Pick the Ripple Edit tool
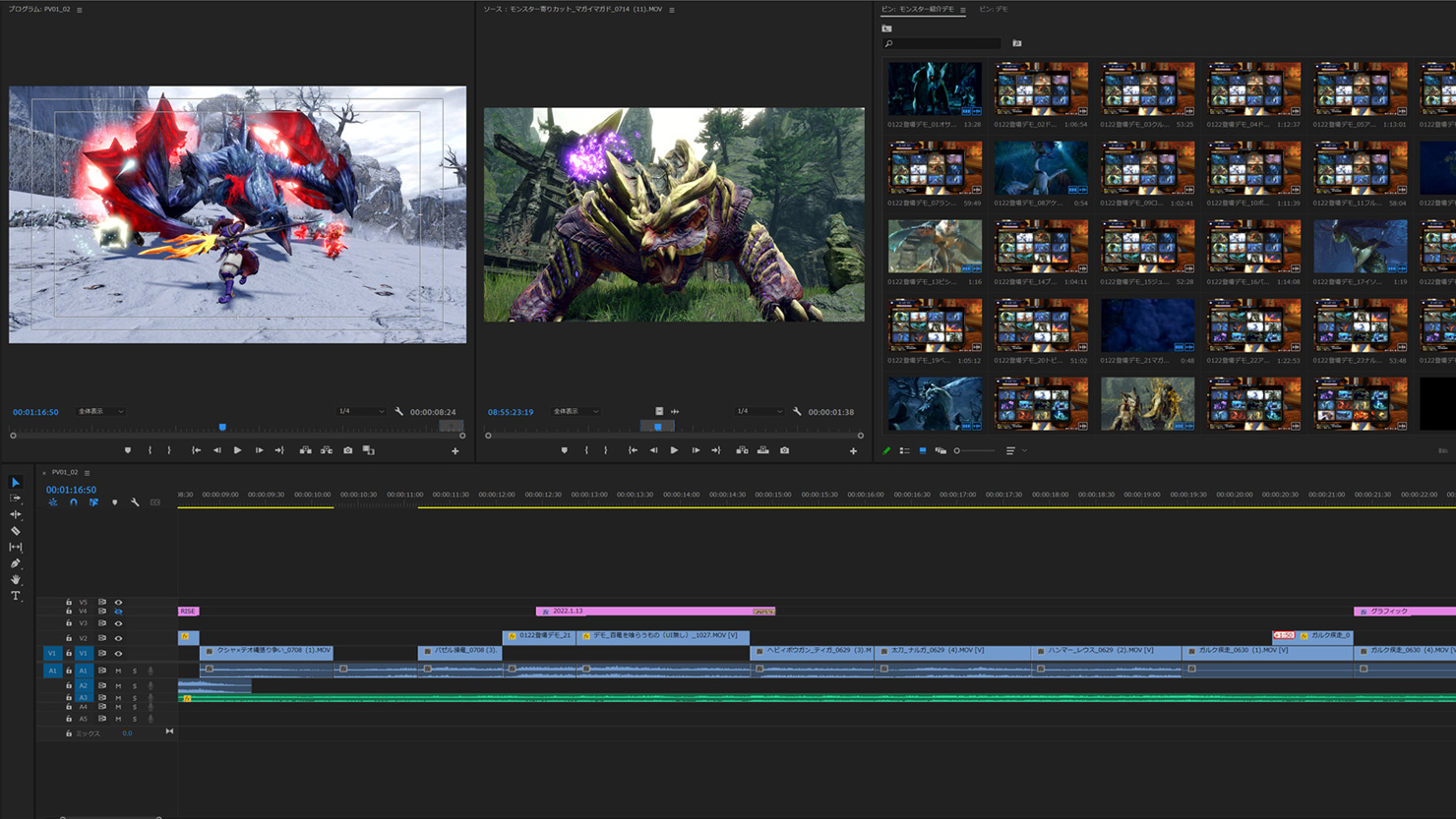 (16, 514)
